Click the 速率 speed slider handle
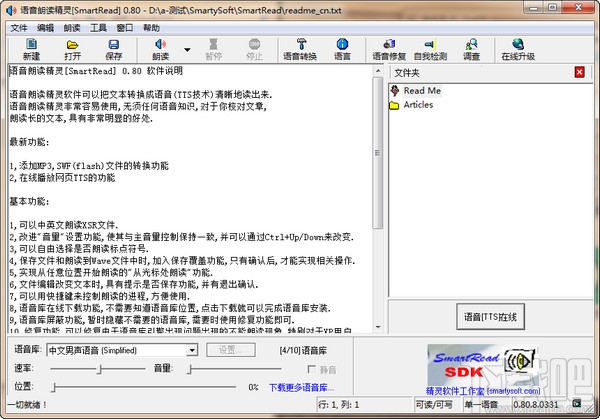 [x=99, y=369]
